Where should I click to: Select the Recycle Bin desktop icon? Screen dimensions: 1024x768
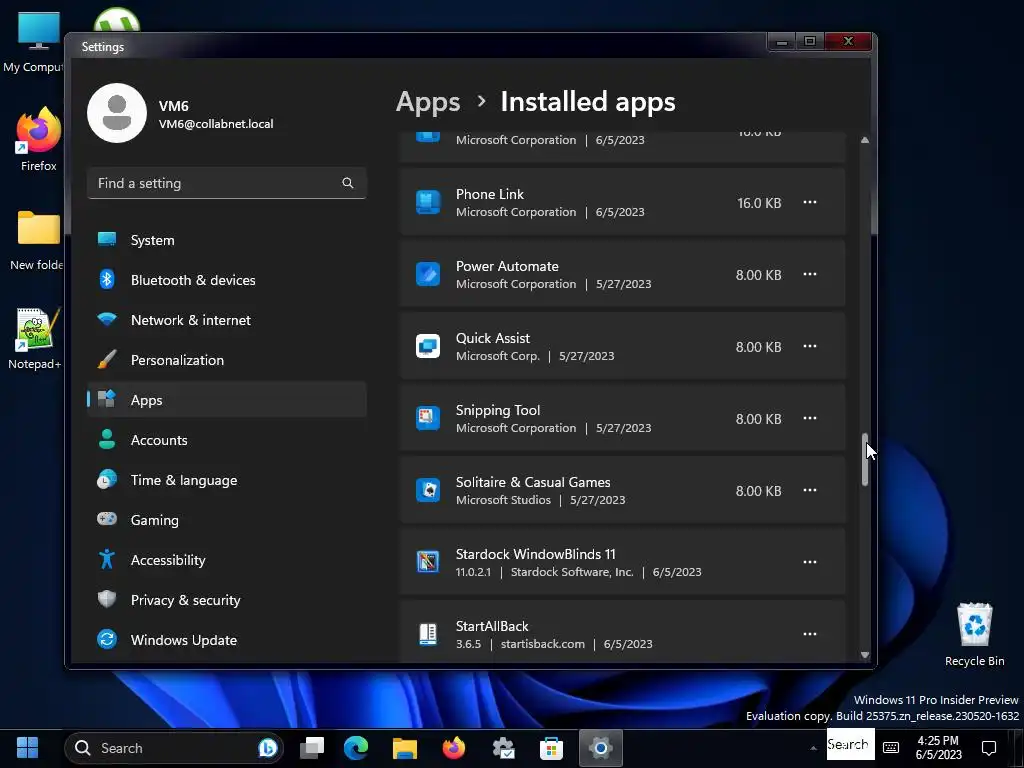974,634
